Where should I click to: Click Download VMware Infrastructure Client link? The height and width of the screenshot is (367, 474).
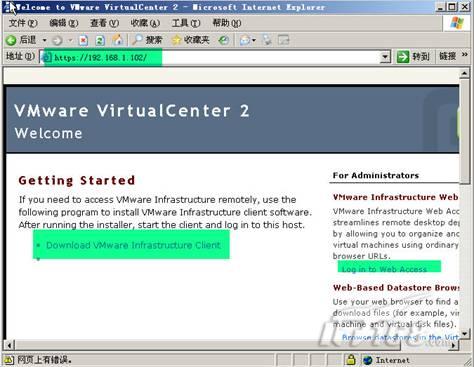133,245
